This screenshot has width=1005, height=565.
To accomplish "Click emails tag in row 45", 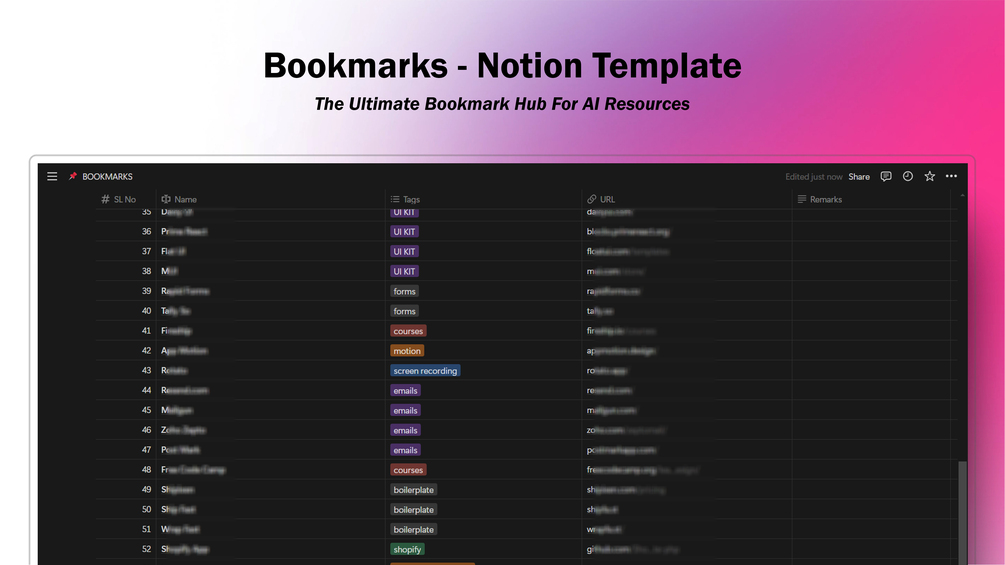I will [x=405, y=410].
